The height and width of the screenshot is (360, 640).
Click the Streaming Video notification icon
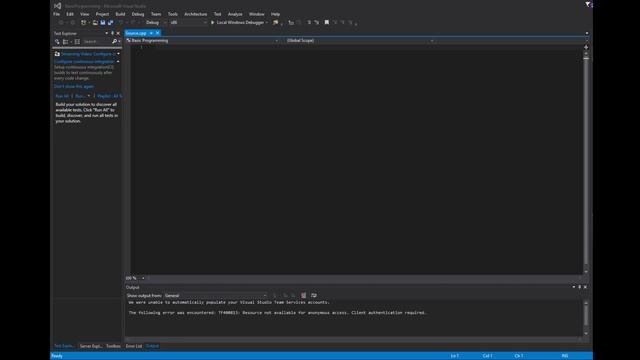click(57, 54)
